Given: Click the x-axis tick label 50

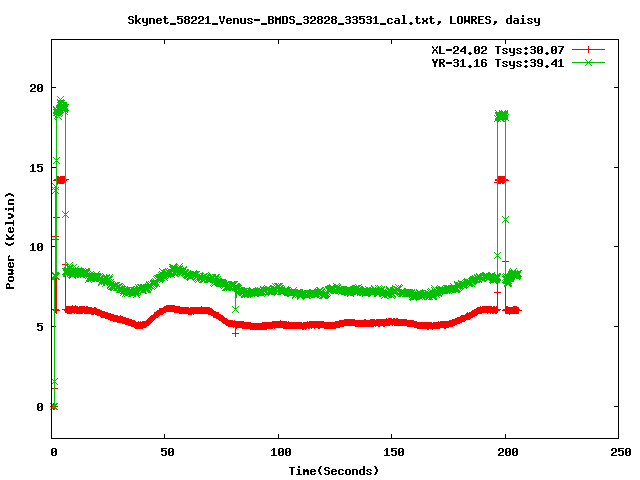Looking at the screenshot, I should pyautogui.click(x=167, y=452).
